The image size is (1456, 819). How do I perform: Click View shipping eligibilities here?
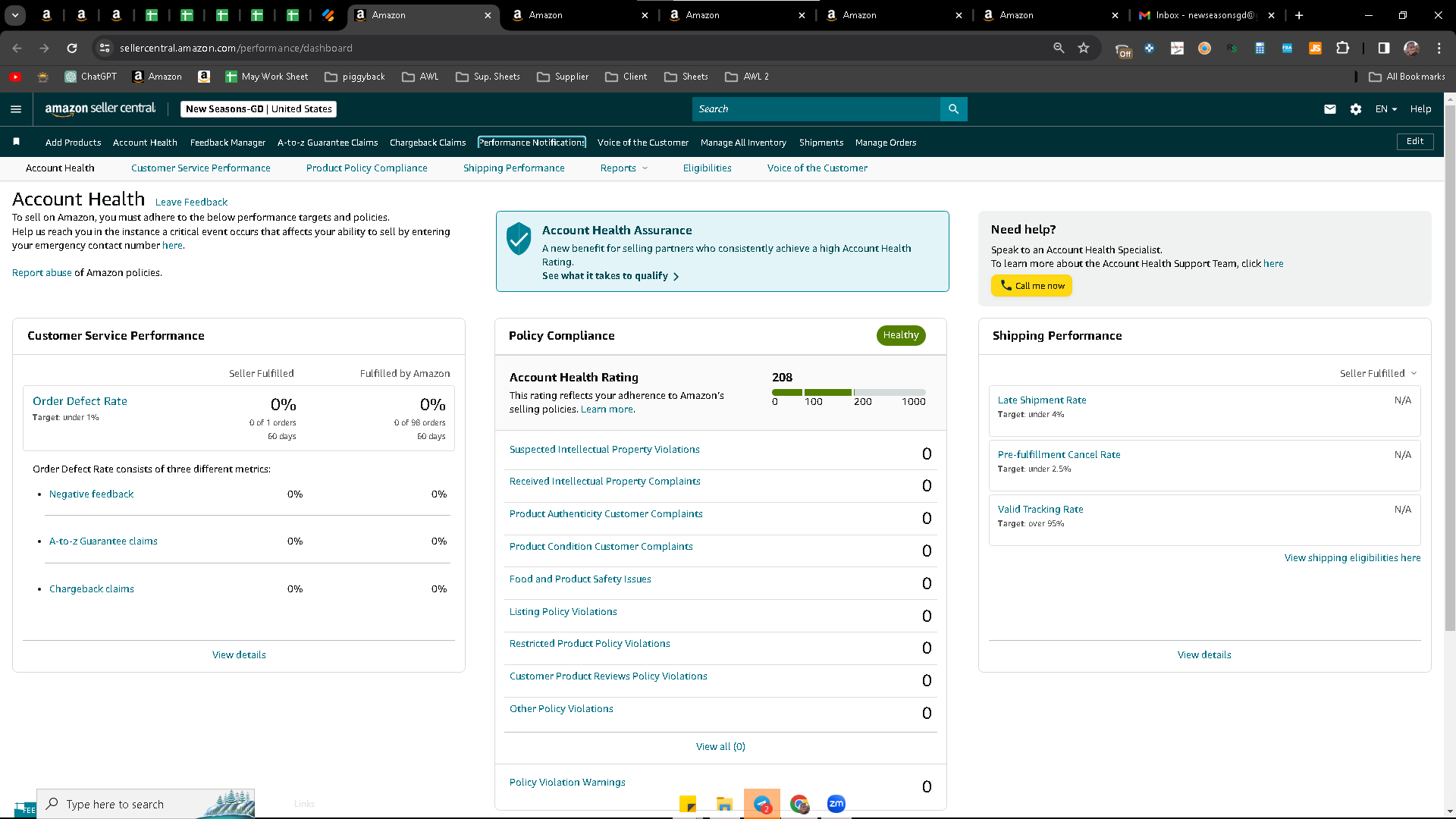click(x=1352, y=558)
